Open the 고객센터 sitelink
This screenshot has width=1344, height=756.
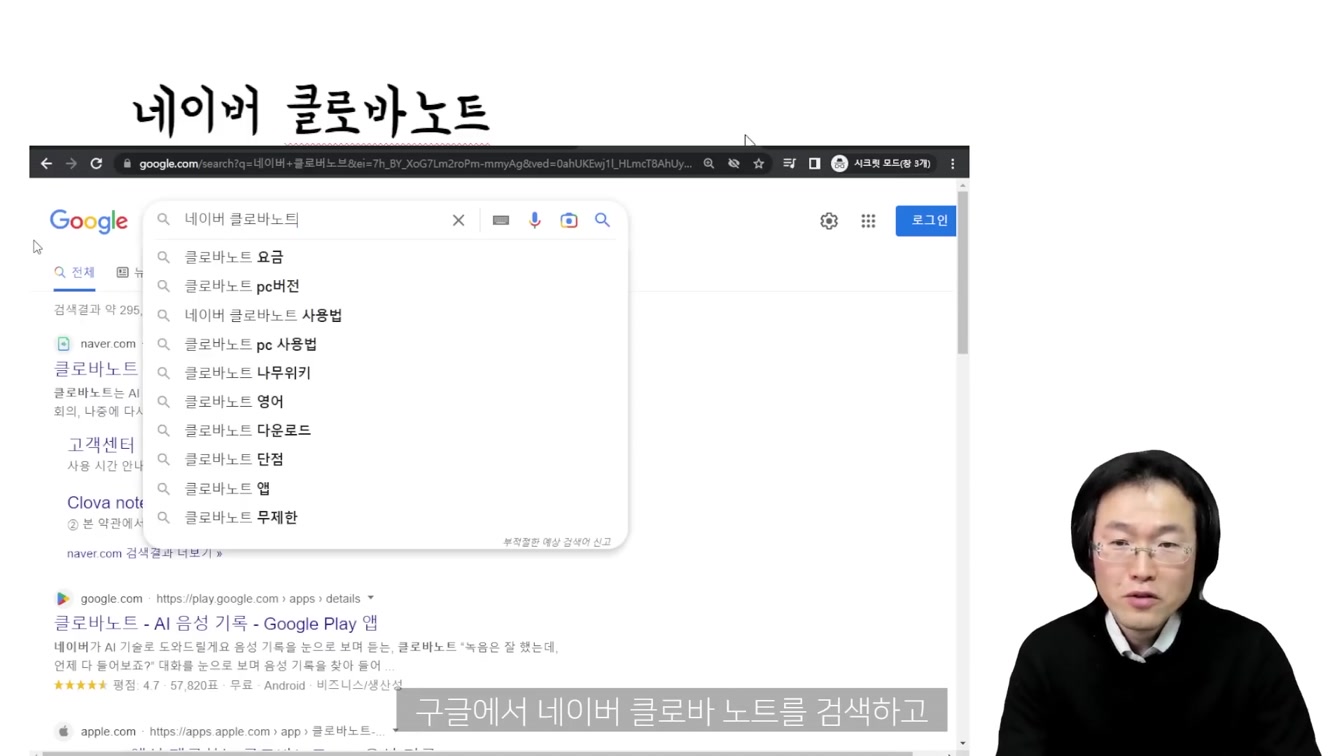click(x=101, y=444)
